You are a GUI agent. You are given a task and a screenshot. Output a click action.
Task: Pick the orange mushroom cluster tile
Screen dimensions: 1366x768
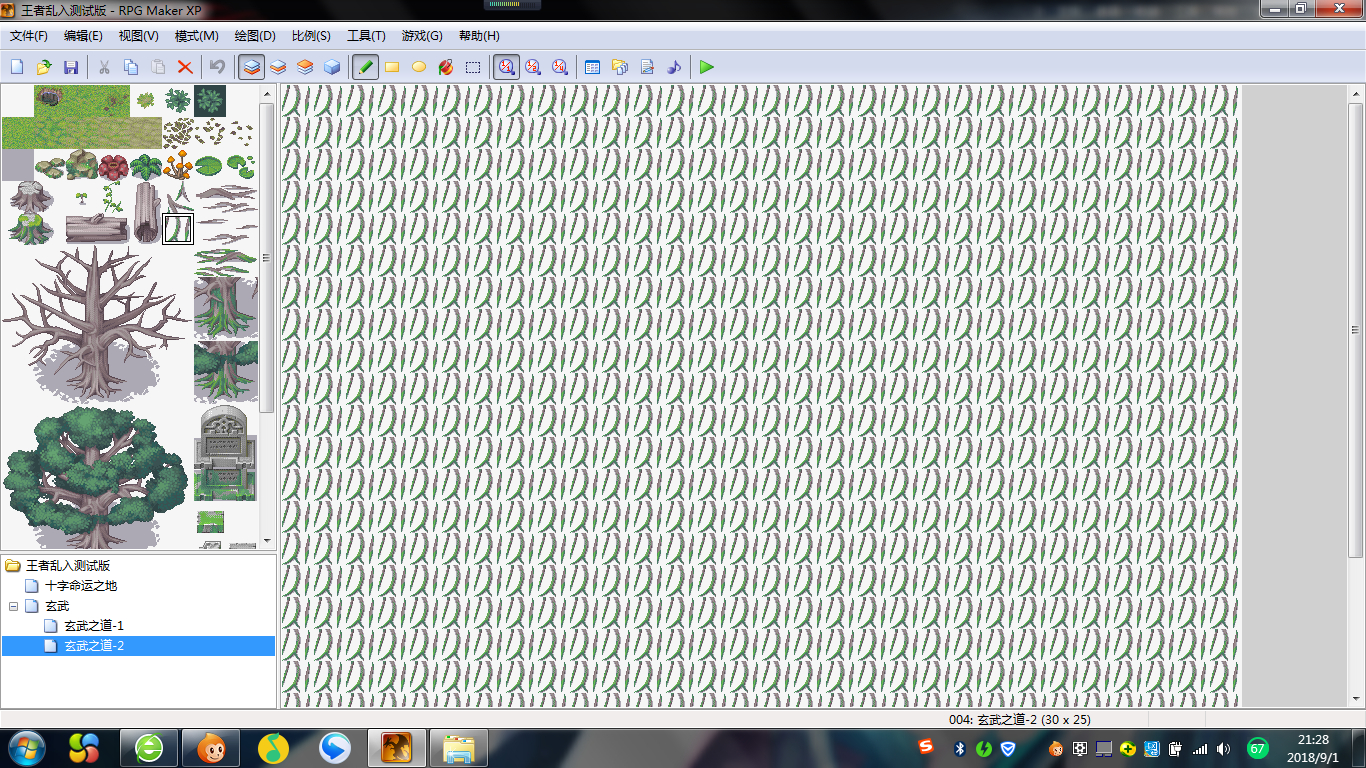(x=178, y=166)
